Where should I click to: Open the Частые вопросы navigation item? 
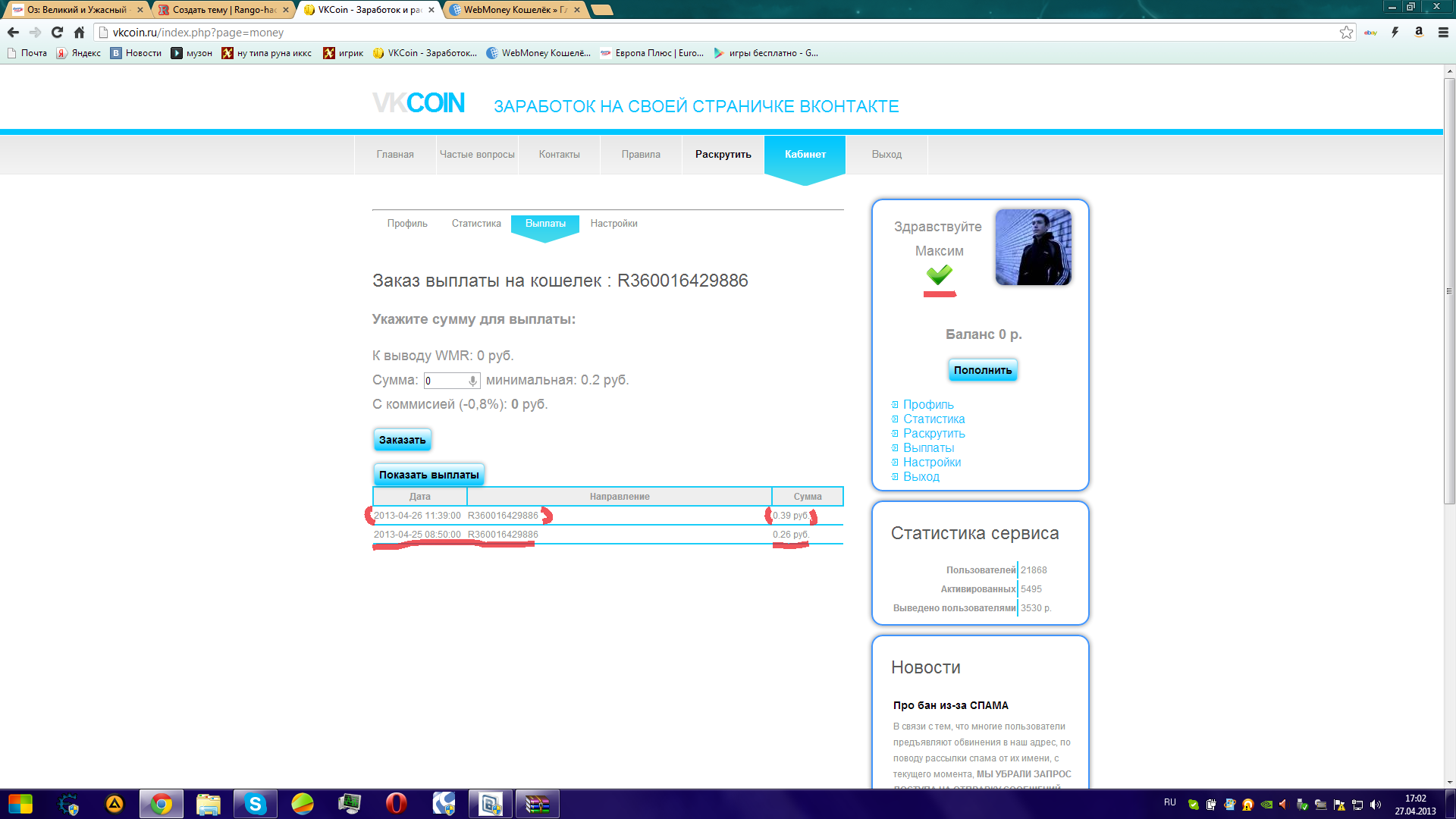point(477,154)
